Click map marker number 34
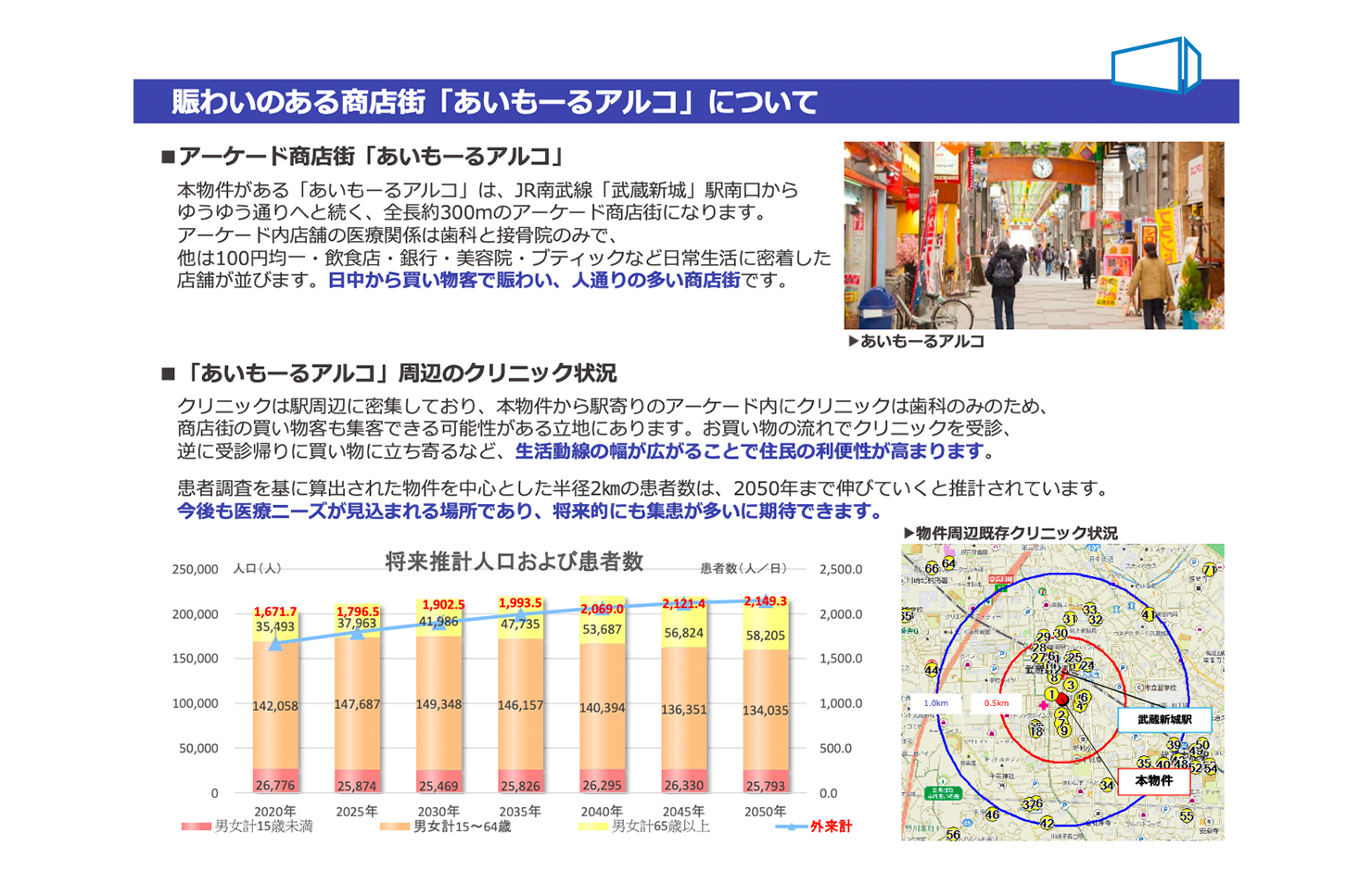This screenshot has width=1372, height=871. 1107,785
